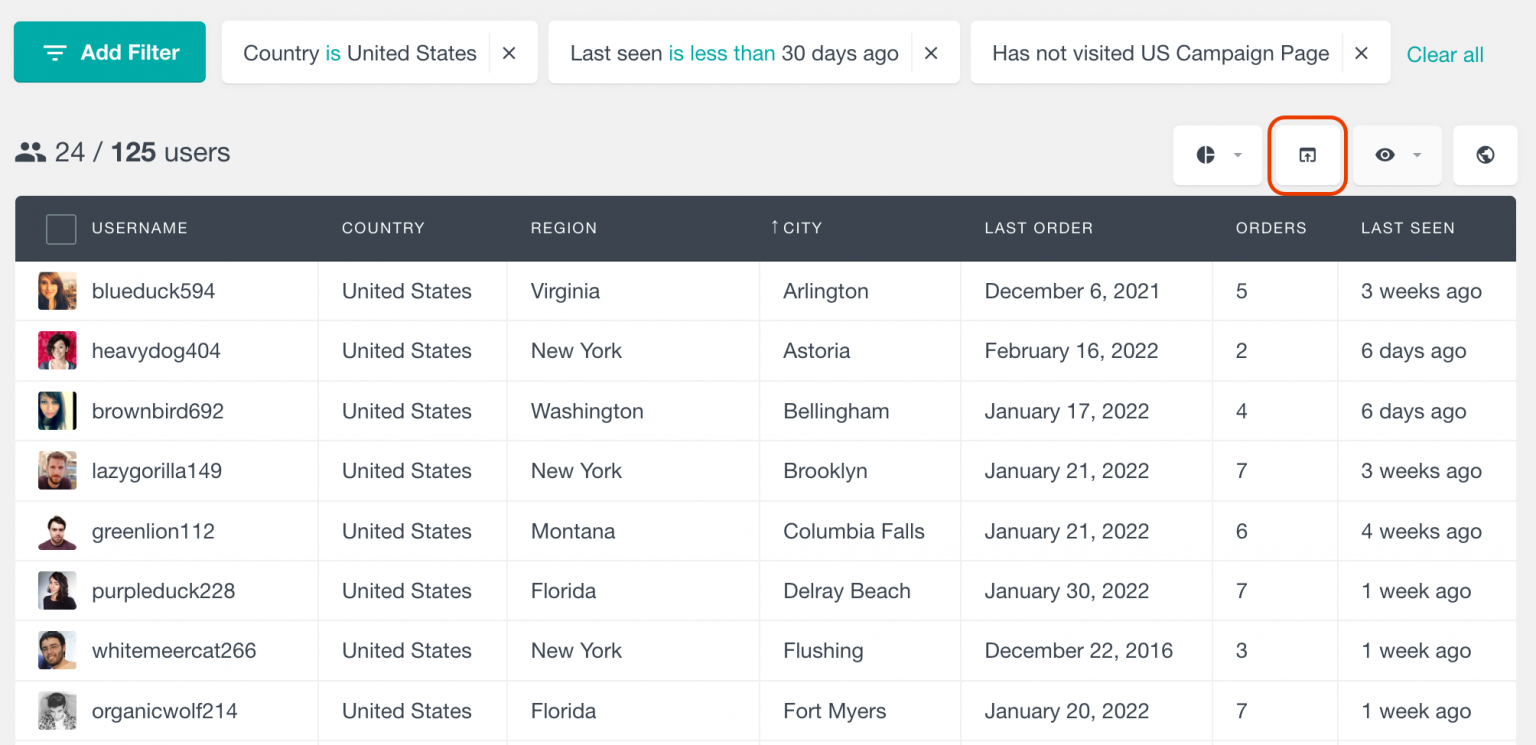Open the pie chart statistics view
1536x745 pixels.
(1206, 155)
